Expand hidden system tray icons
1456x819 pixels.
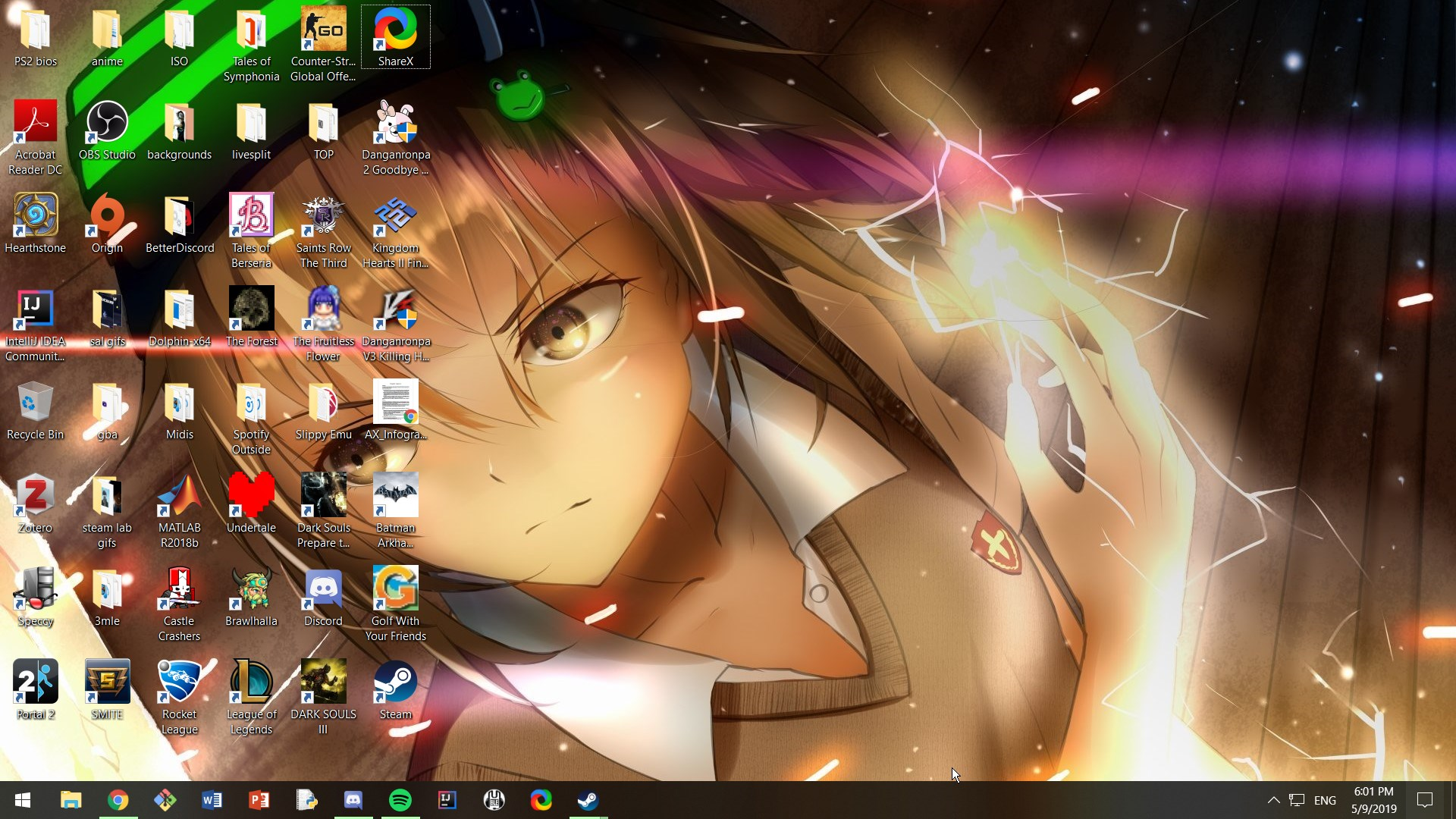coord(1273,800)
